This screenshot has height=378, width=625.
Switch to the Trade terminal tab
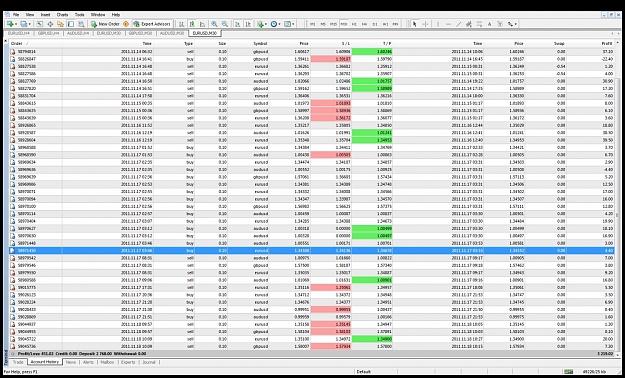[x=18, y=362]
